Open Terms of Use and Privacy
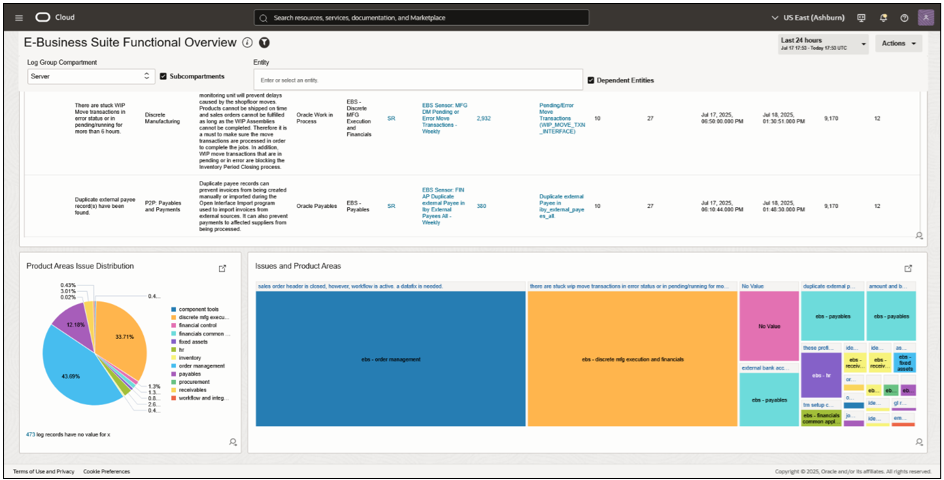 point(44,471)
